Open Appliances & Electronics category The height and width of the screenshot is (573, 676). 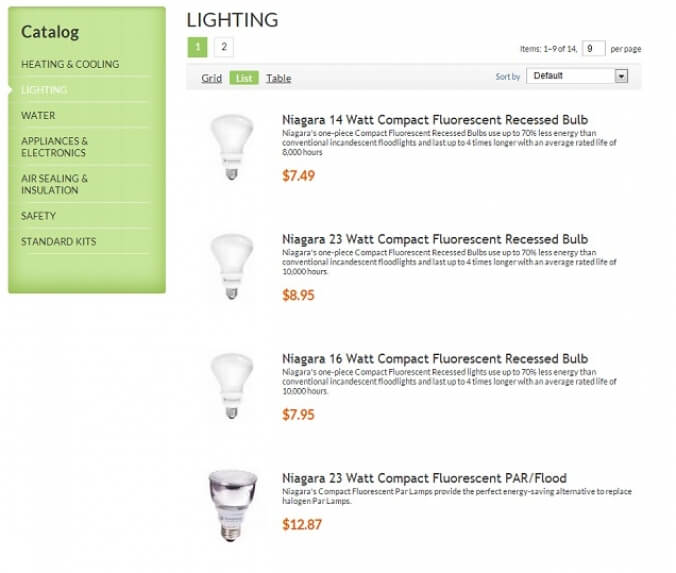point(55,147)
